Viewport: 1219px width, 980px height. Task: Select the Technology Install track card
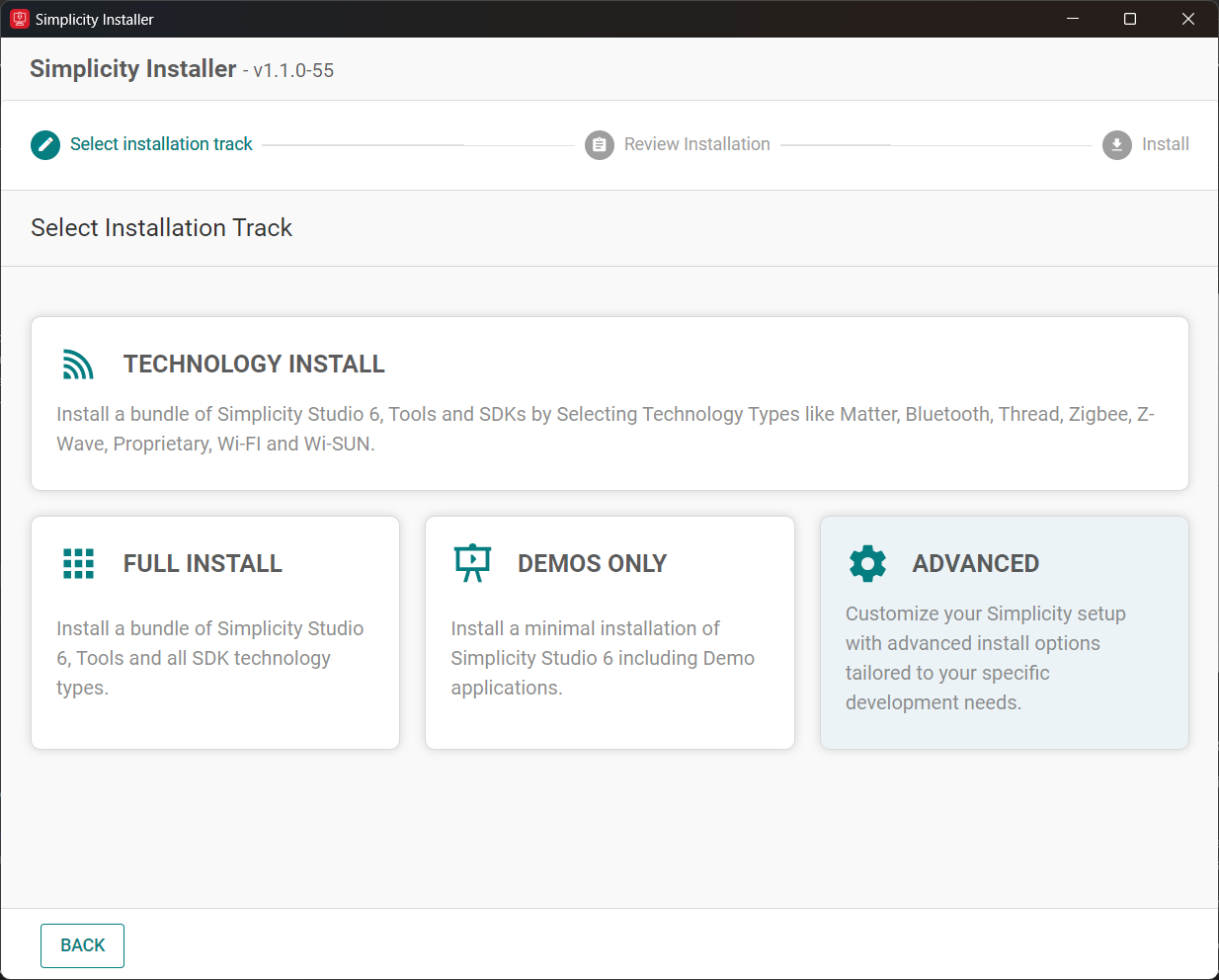(x=609, y=403)
